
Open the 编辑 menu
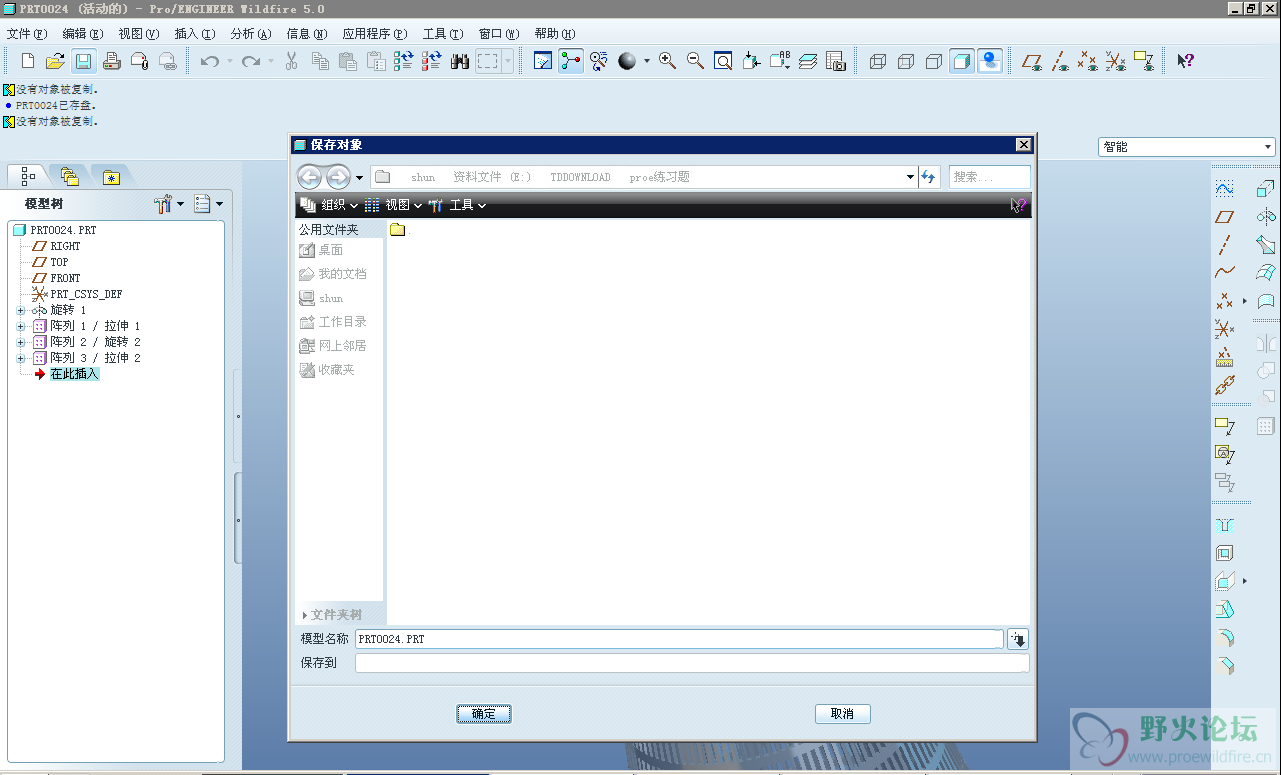[82, 34]
